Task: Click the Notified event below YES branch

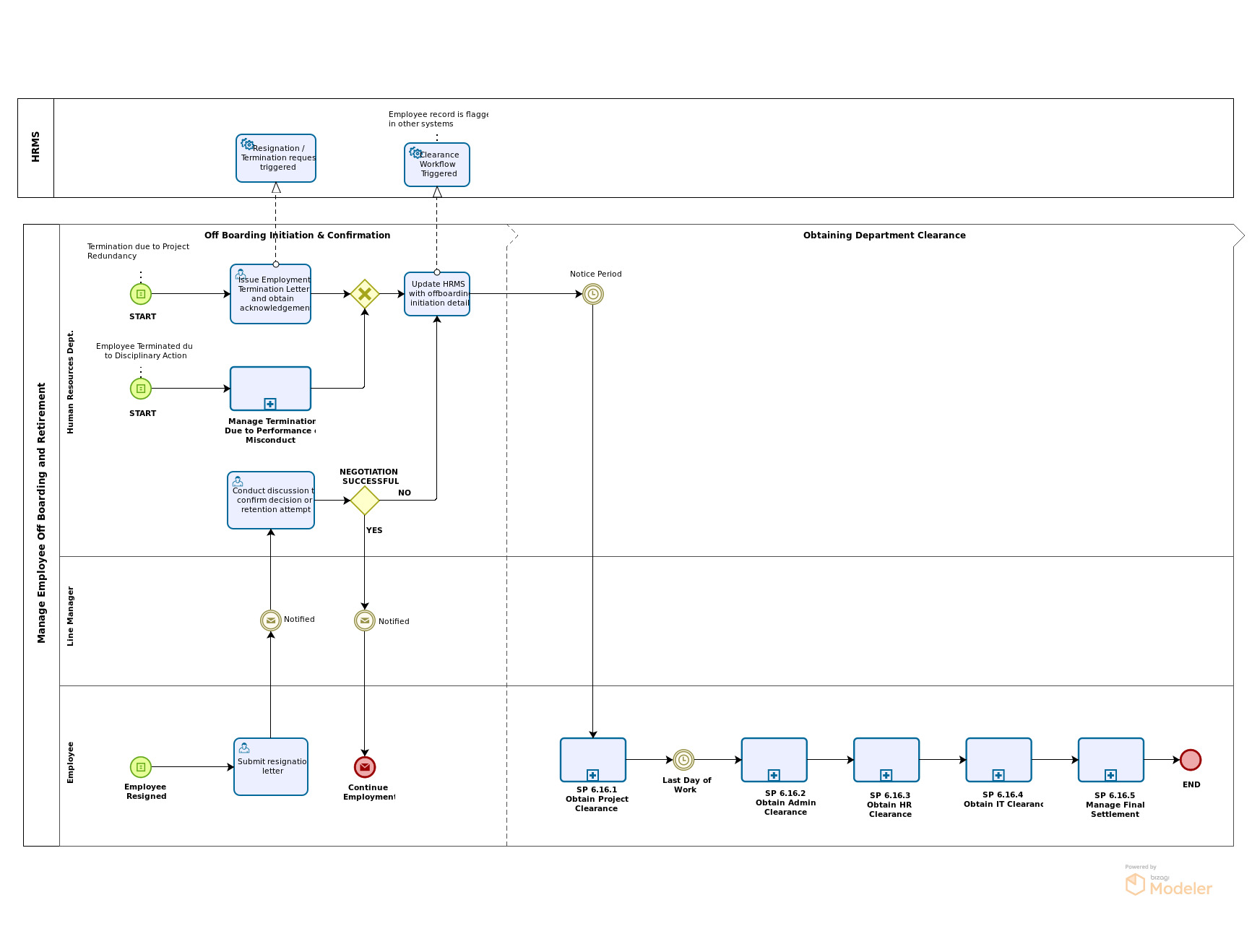Action: tap(365, 620)
